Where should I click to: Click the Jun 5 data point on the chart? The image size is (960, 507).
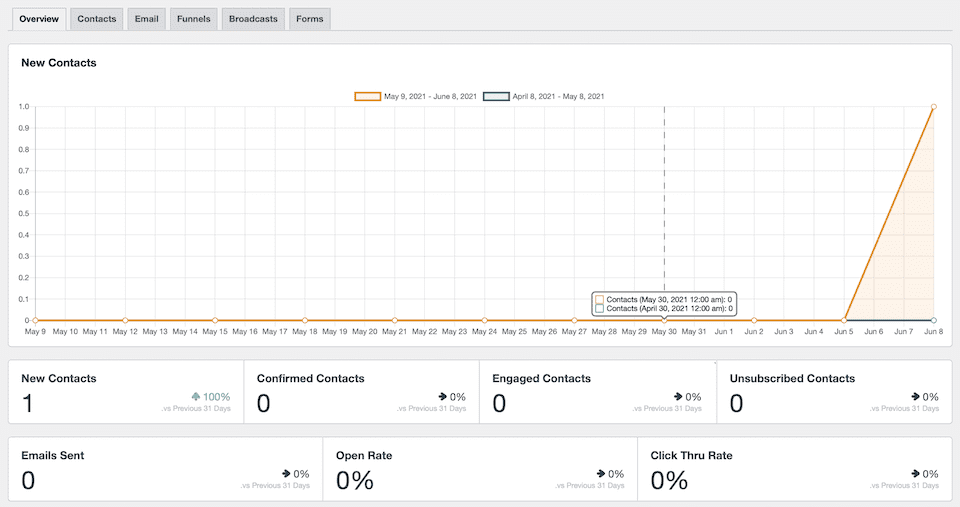coord(844,320)
